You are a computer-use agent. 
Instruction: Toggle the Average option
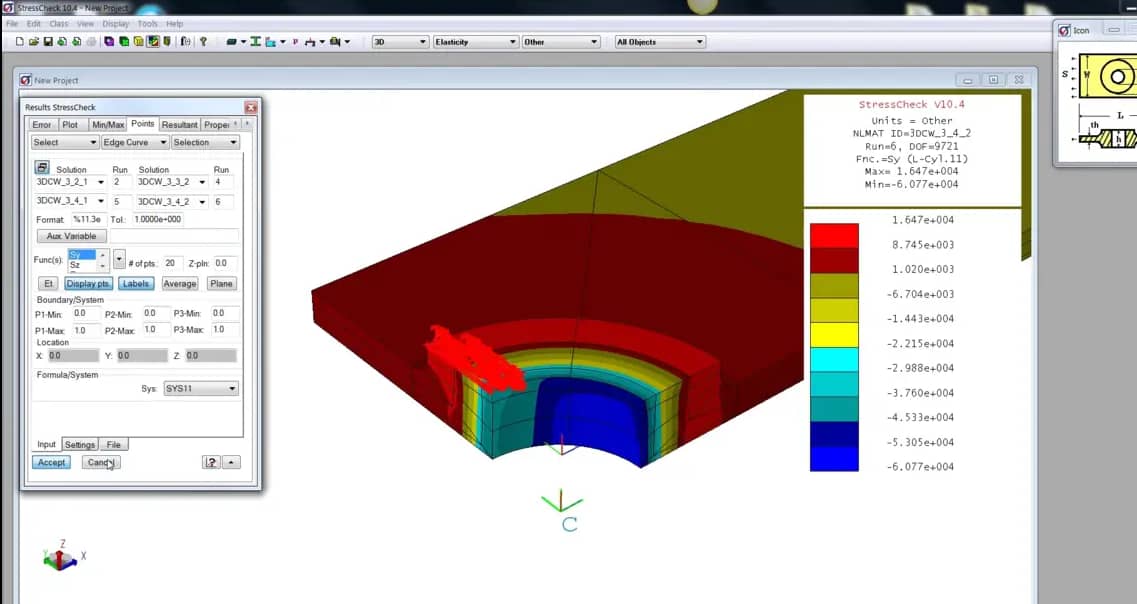(180, 284)
